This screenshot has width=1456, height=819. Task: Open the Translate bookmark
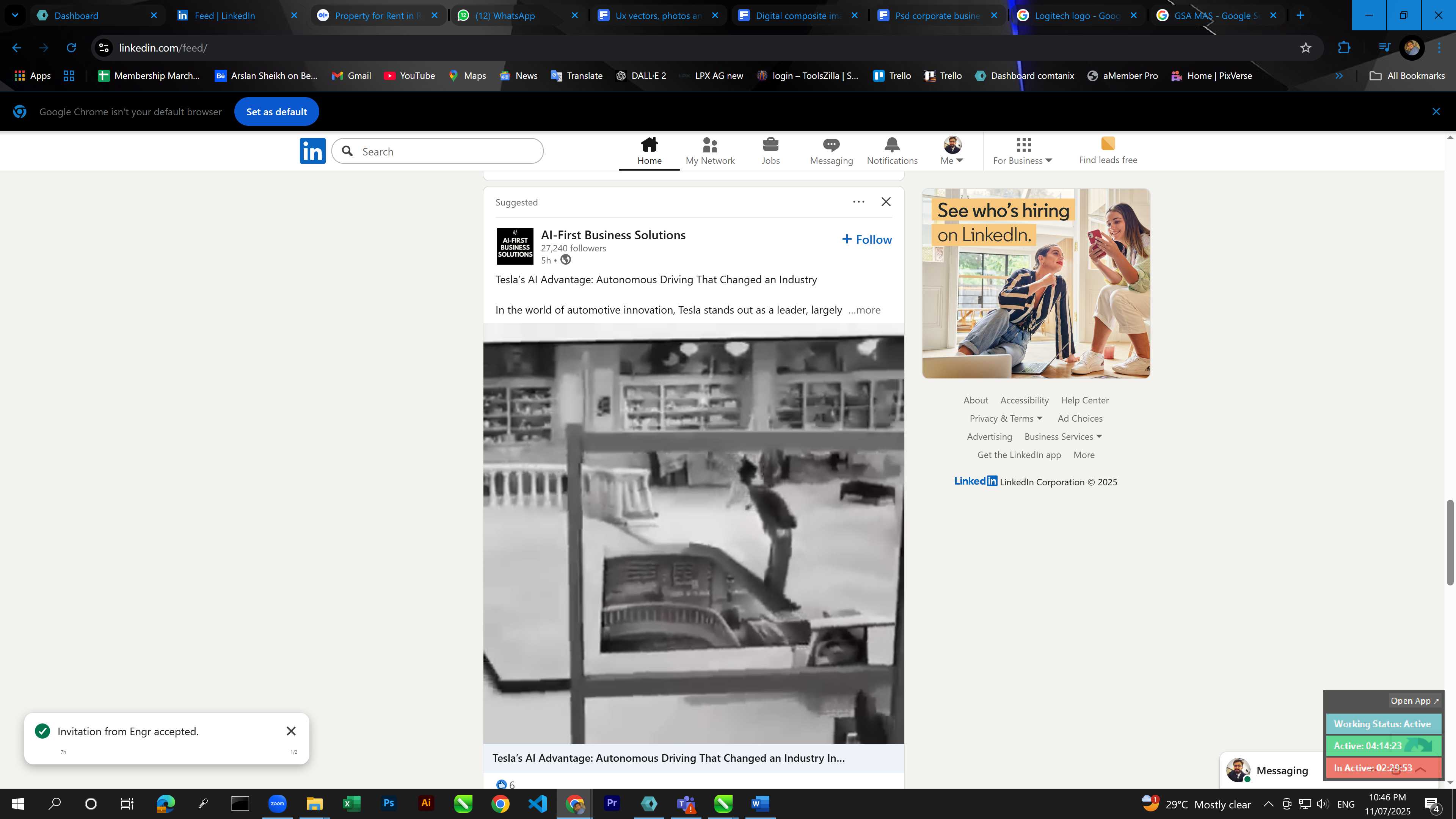(576, 76)
